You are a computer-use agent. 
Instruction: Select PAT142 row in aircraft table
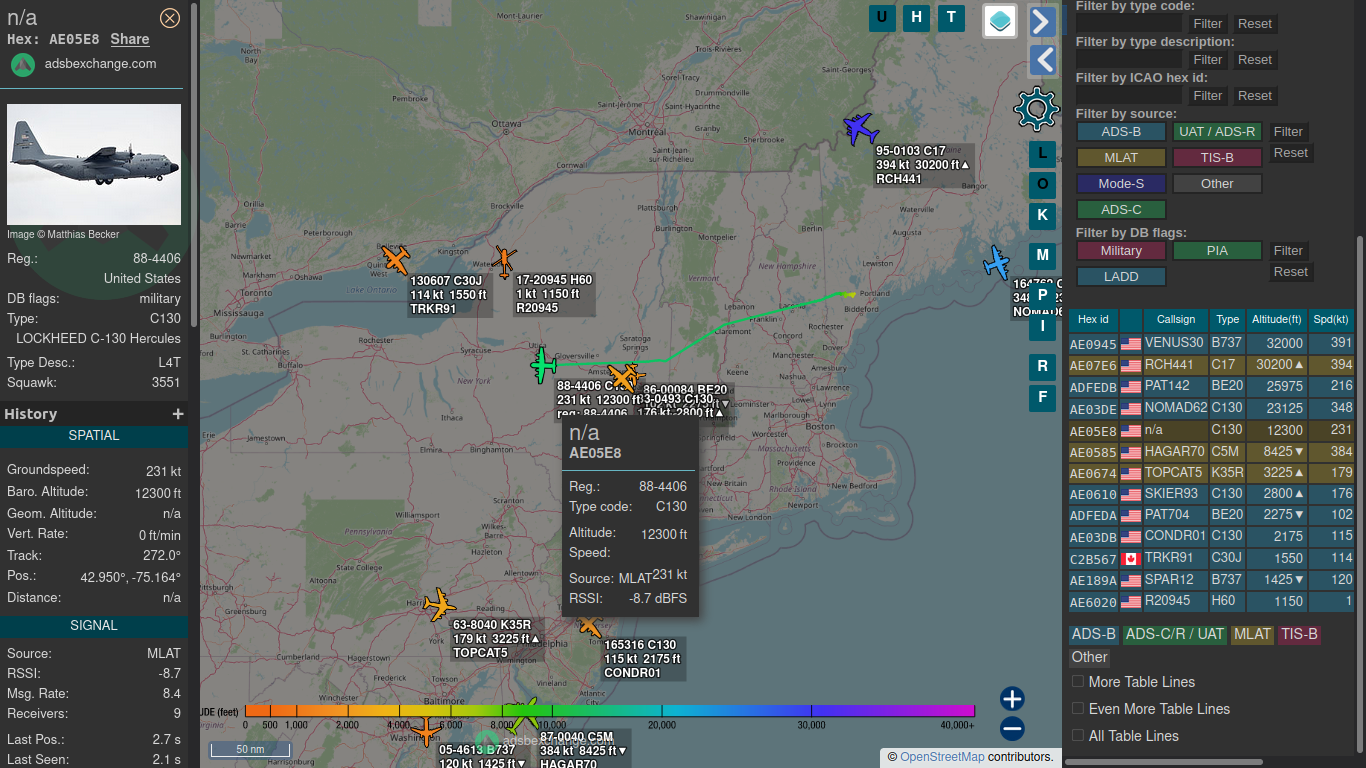tap(1211, 386)
